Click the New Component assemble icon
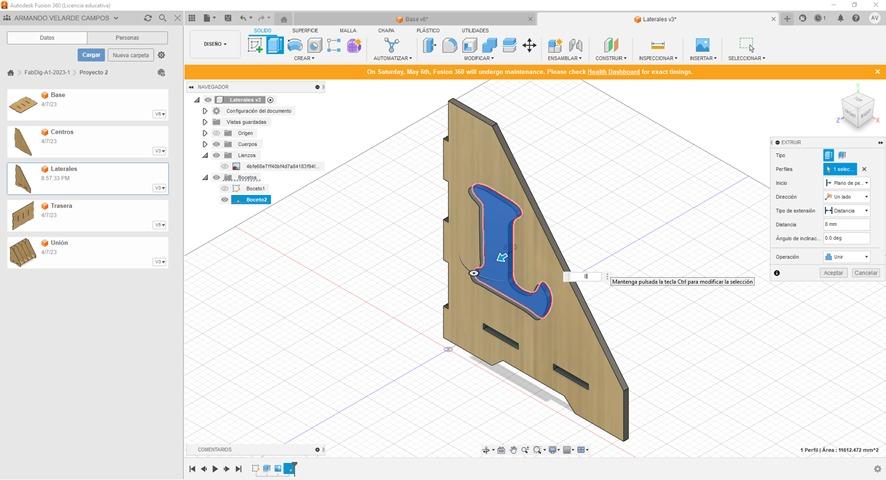This screenshot has height=480, width=886. pos(555,45)
